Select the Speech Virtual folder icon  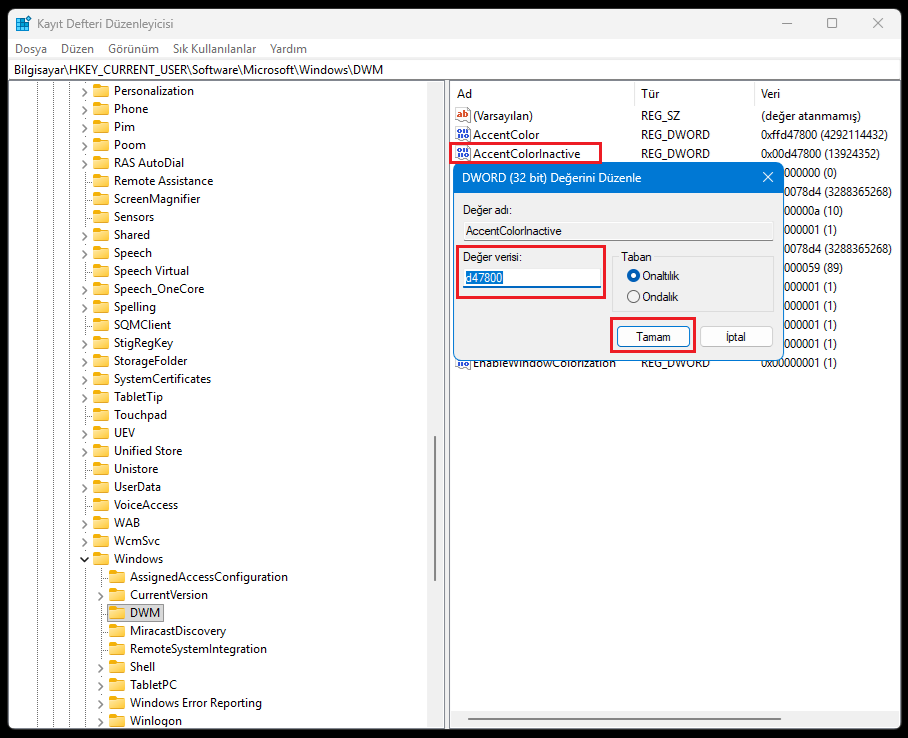(x=101, y=271)
